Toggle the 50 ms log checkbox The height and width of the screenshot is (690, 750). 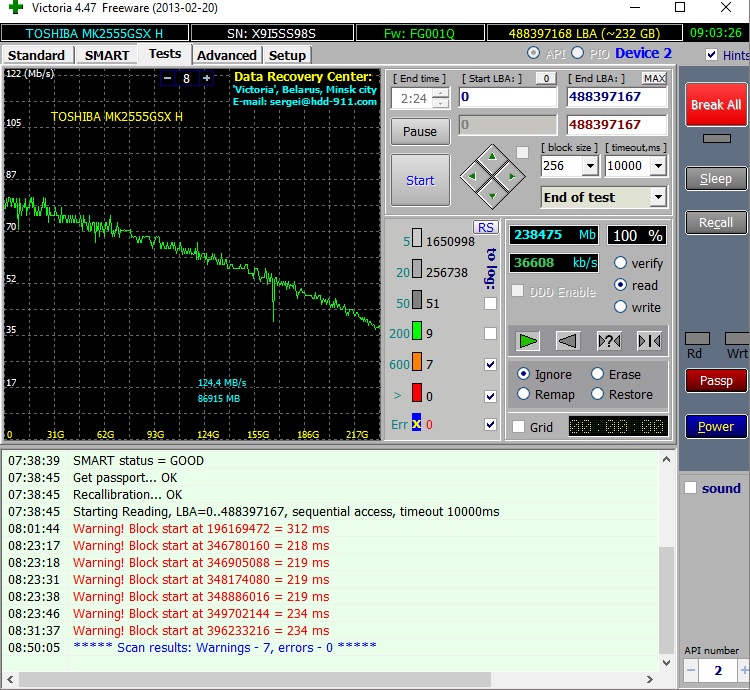(x=490, y=303)
